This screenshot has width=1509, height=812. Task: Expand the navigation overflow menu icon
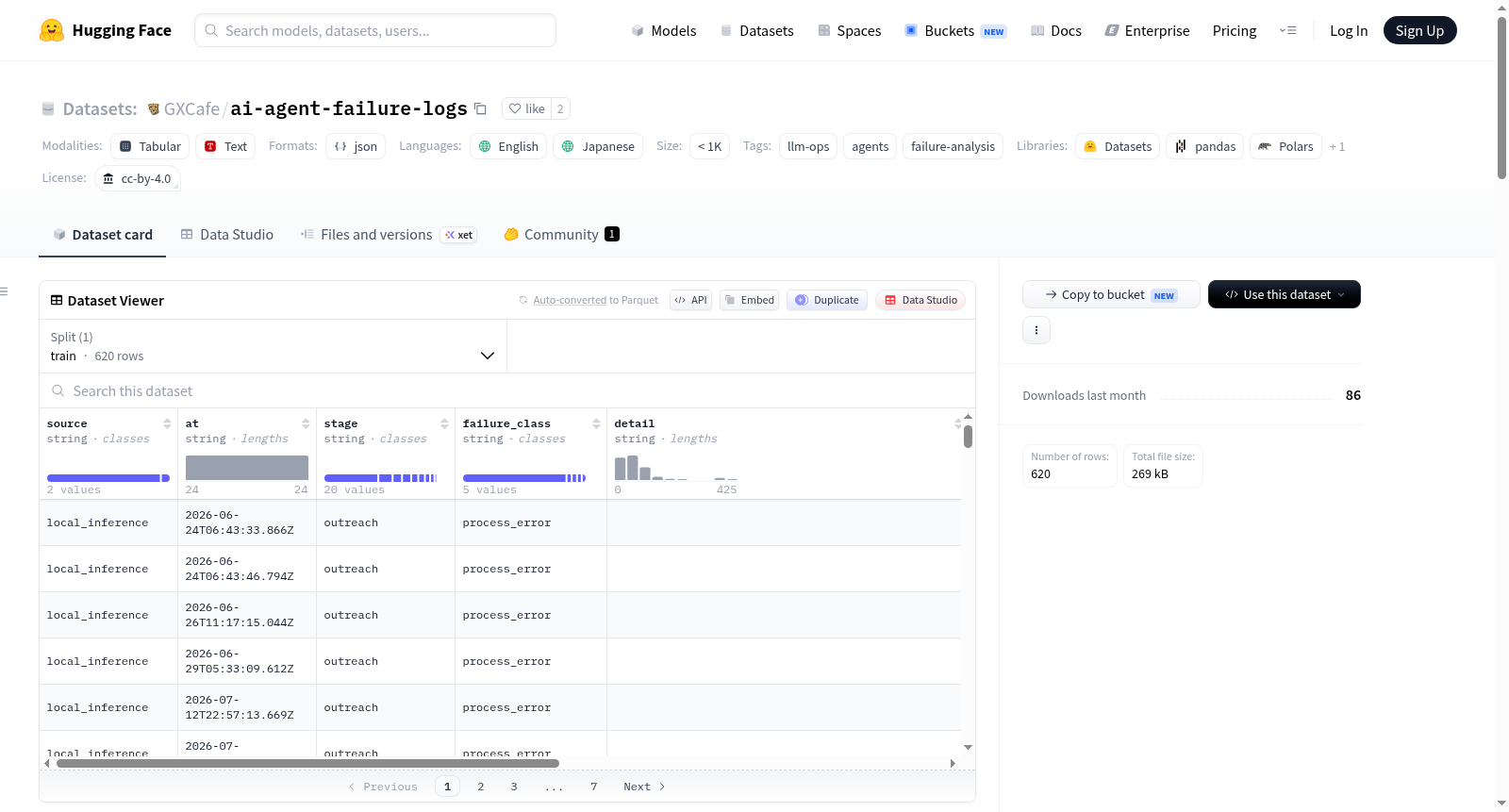coord(1287,30)
